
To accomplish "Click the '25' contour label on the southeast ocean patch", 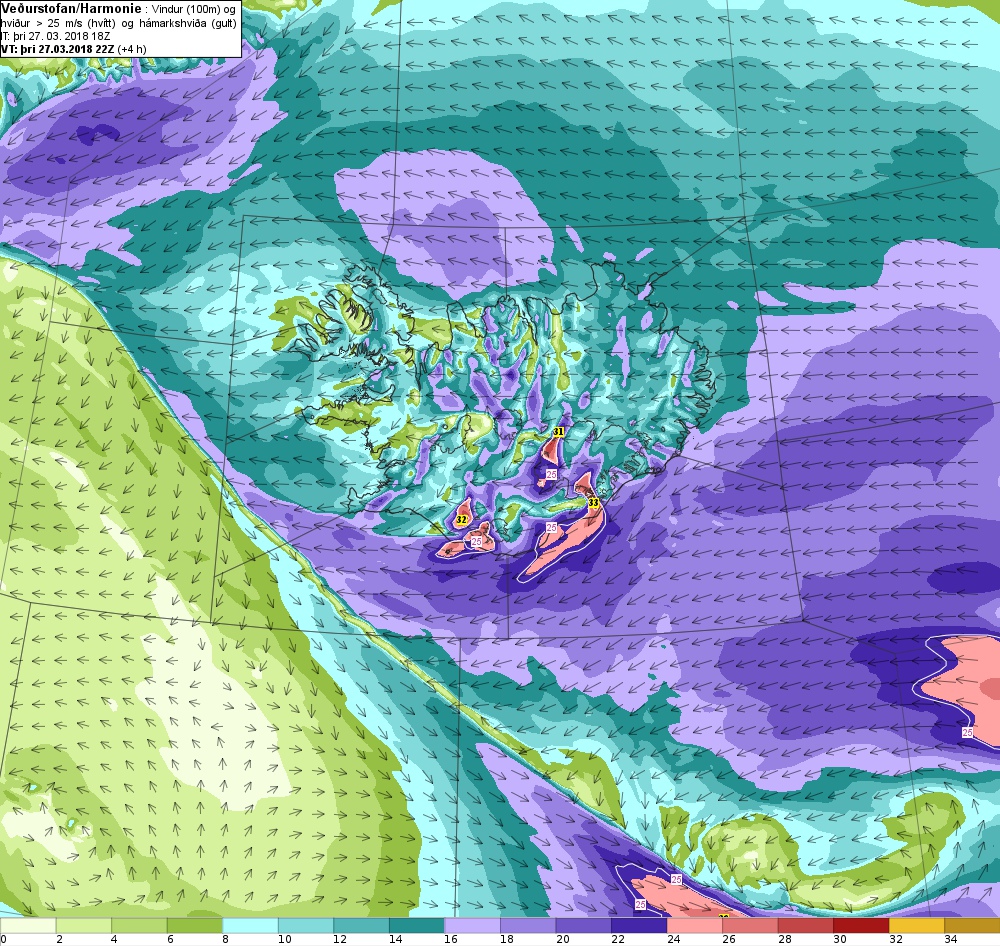I will point(967,733).
